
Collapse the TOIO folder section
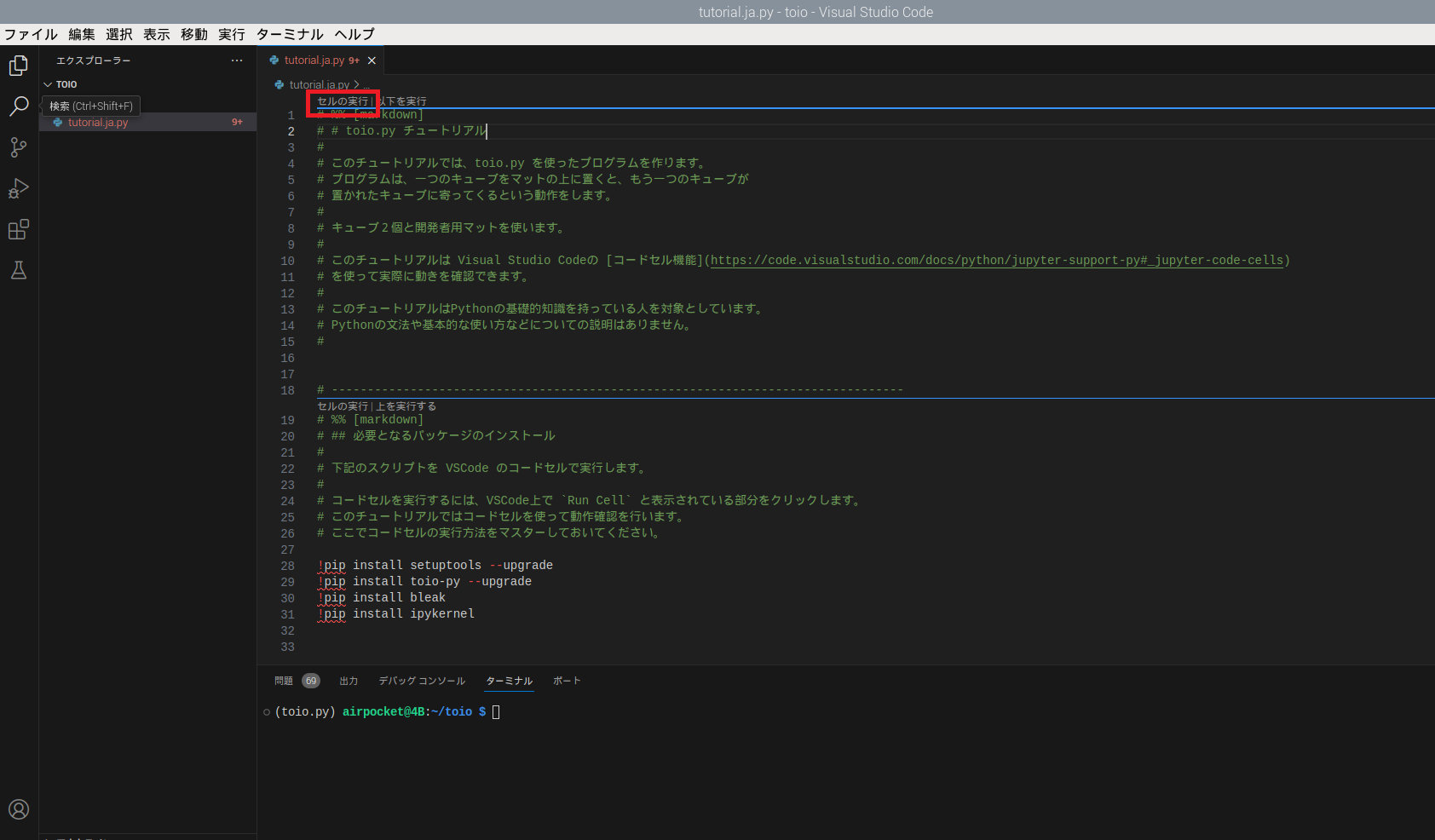click(49, 84)
